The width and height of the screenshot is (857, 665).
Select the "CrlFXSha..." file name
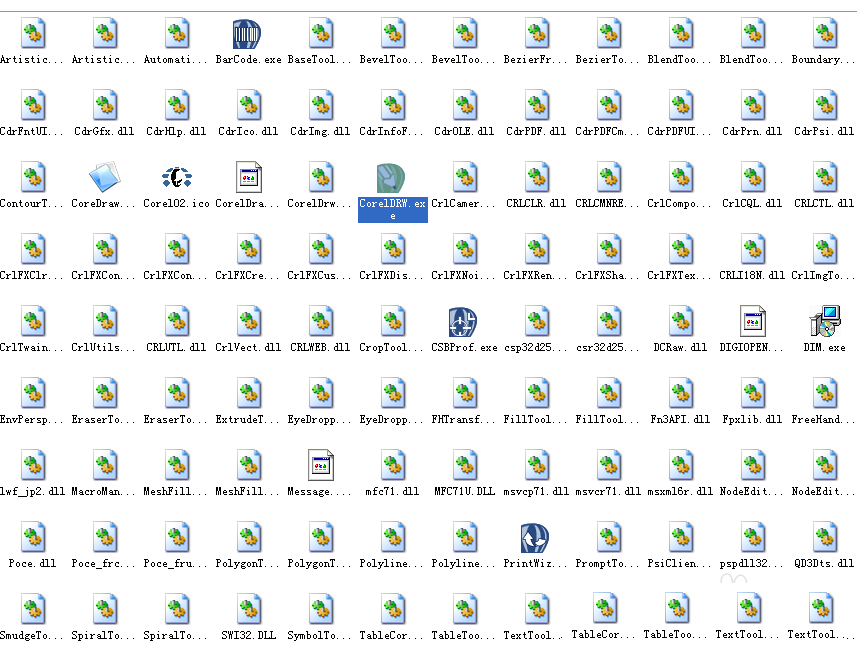pos(608,276)
